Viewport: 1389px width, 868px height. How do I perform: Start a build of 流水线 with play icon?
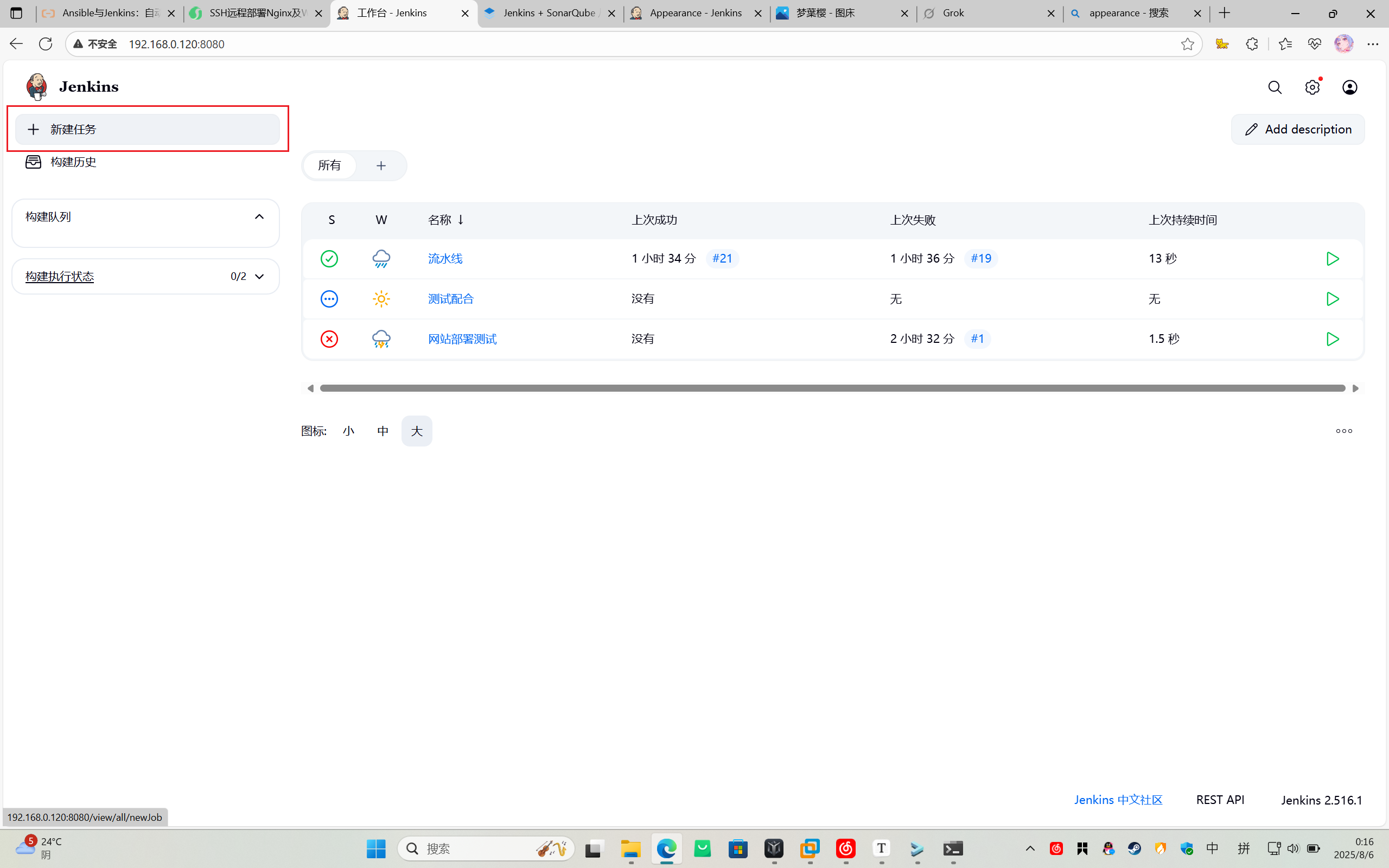pos(1333,259)
